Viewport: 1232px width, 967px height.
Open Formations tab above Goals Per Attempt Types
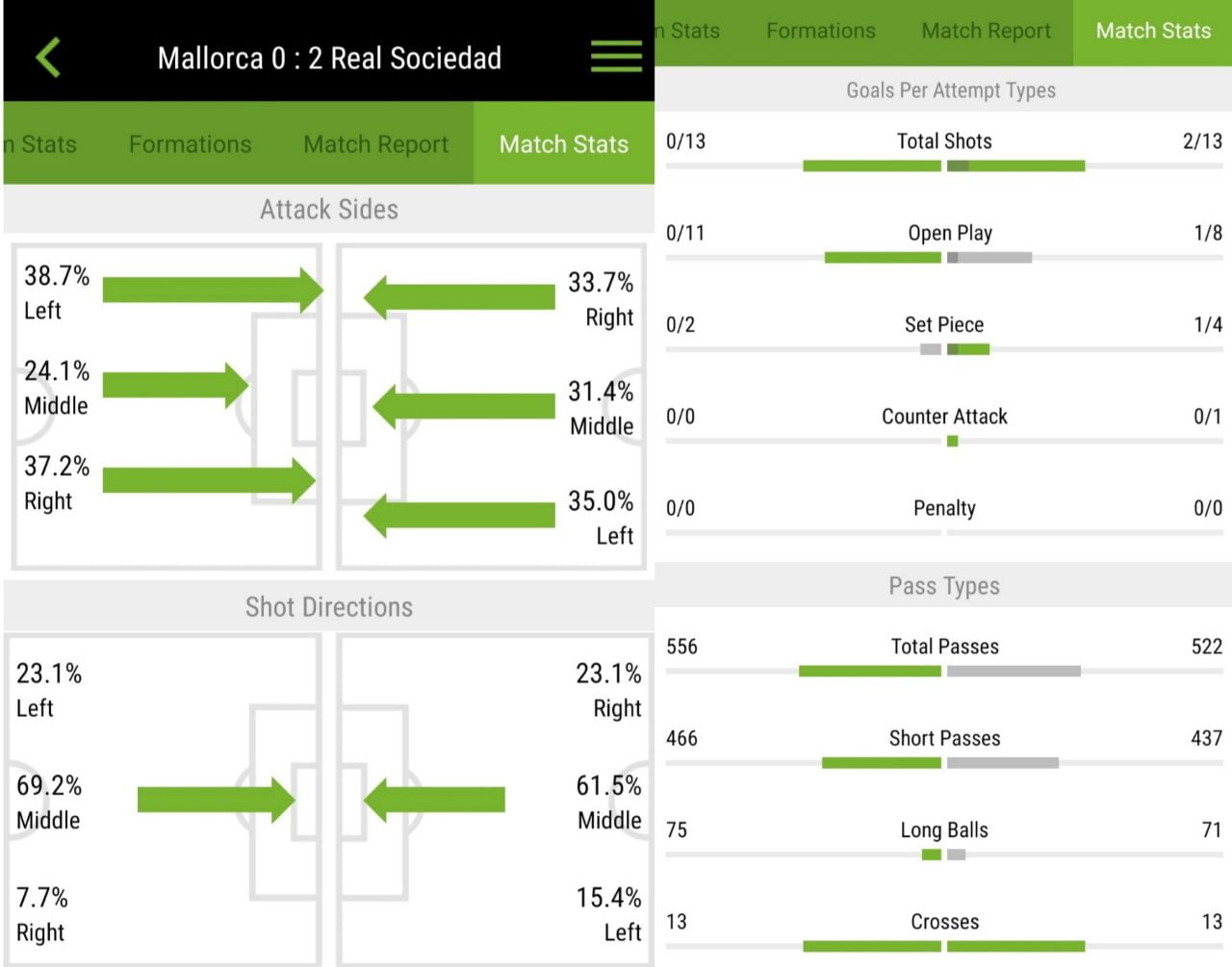point(820,31)
